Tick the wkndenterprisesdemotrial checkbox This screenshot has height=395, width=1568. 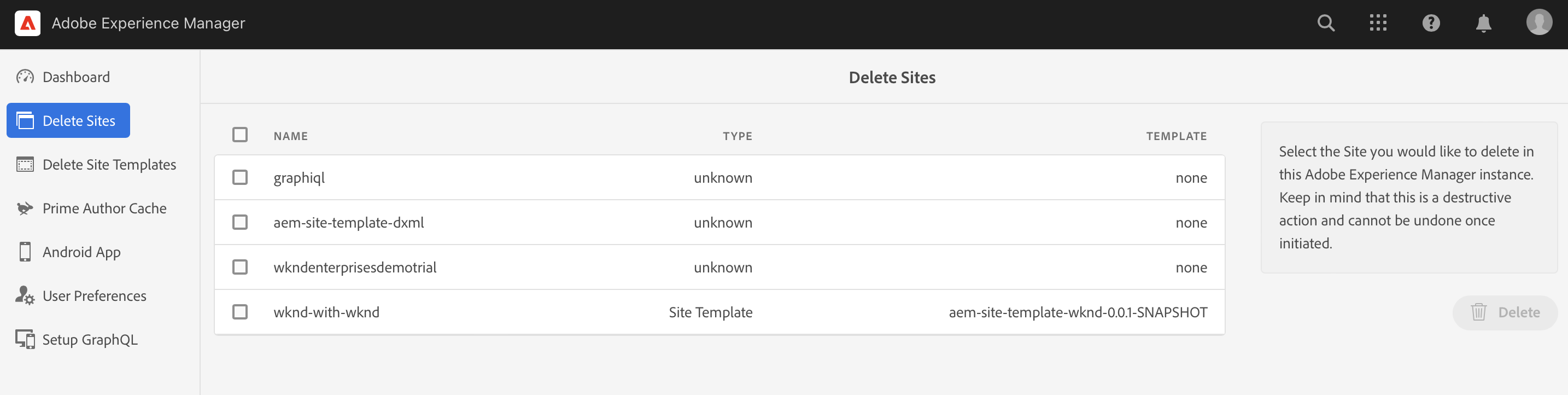(x=240, y=267)
